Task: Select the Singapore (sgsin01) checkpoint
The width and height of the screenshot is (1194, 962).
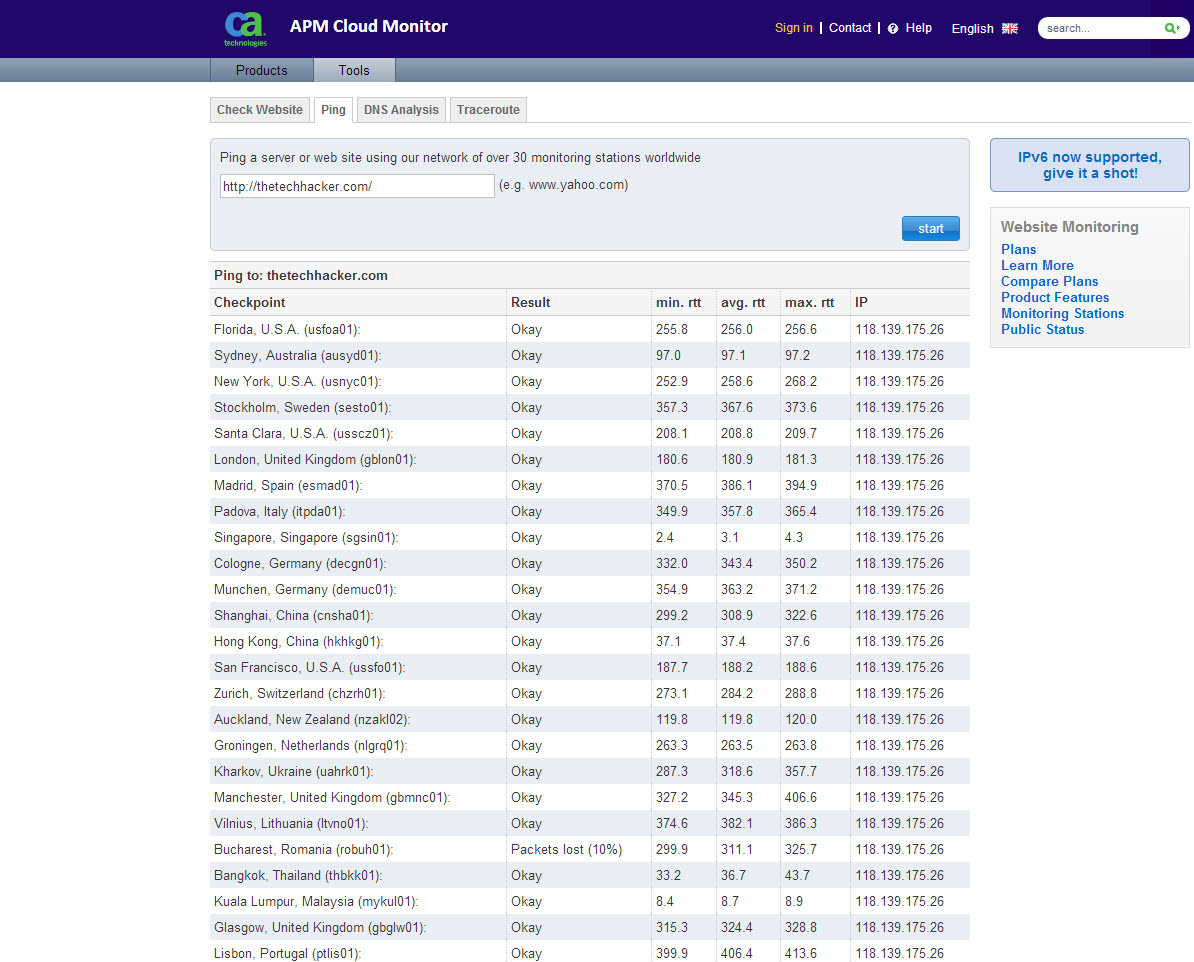Action: 306,538
